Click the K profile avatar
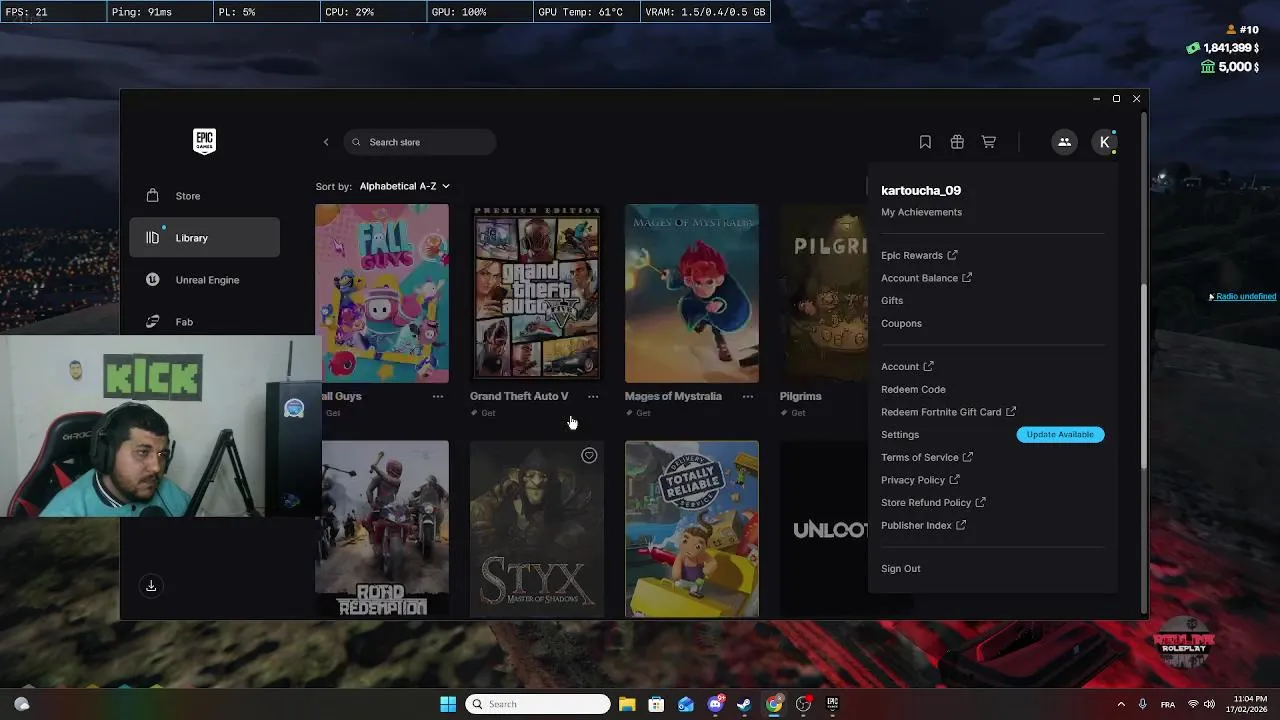 click(x=1104, y=142)
